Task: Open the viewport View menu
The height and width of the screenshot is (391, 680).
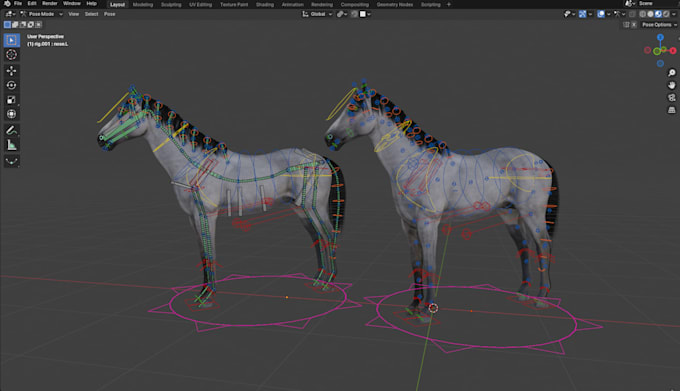Action: point(74,14)
